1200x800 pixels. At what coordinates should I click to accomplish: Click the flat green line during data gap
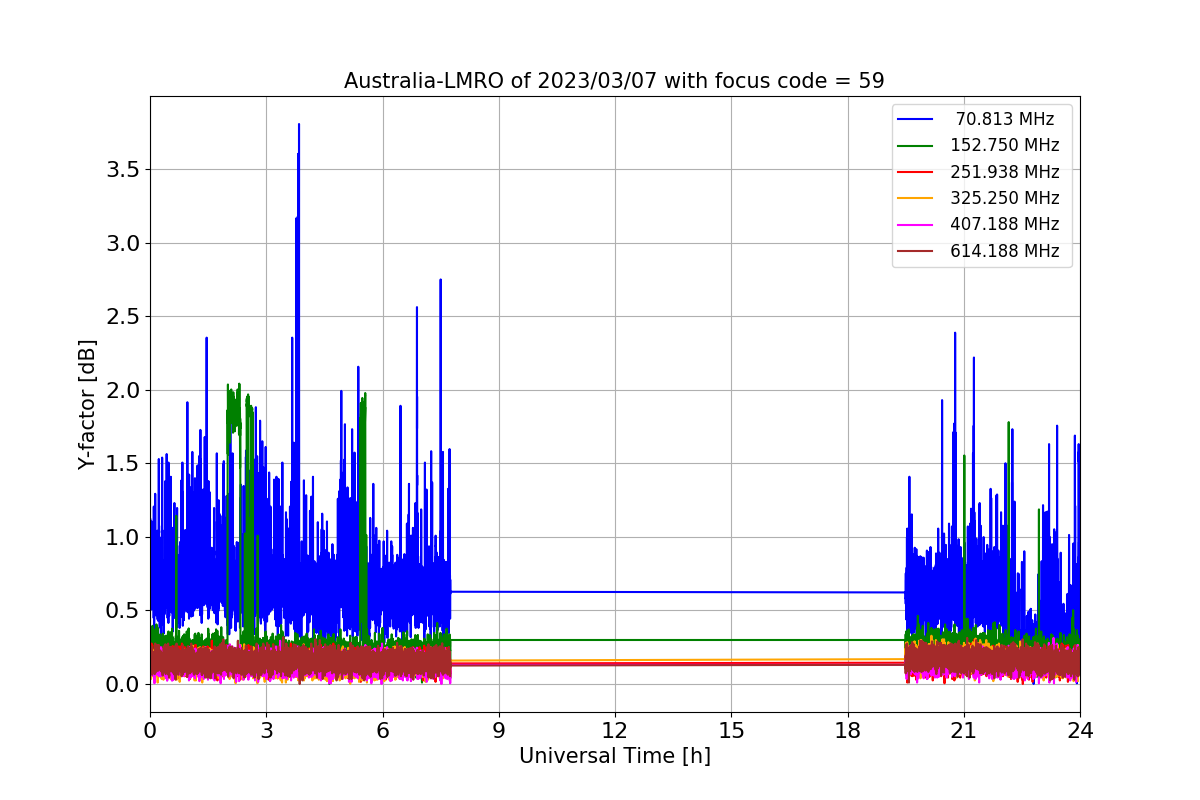678,640
